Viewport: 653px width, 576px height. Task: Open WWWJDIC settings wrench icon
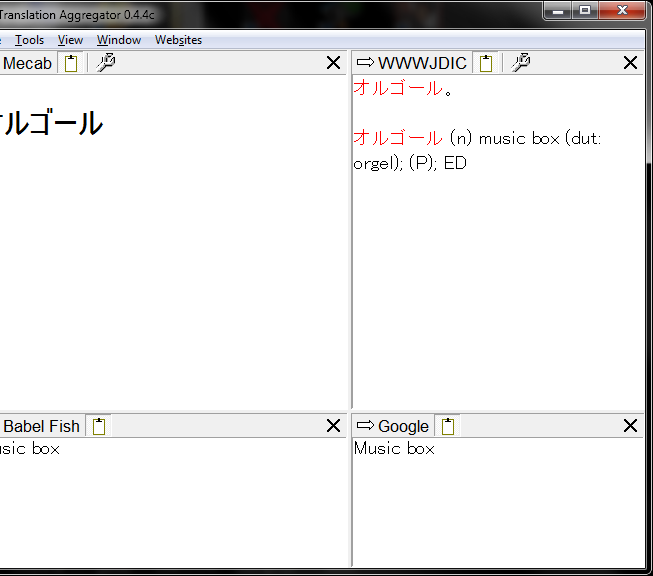click(520, 63)
